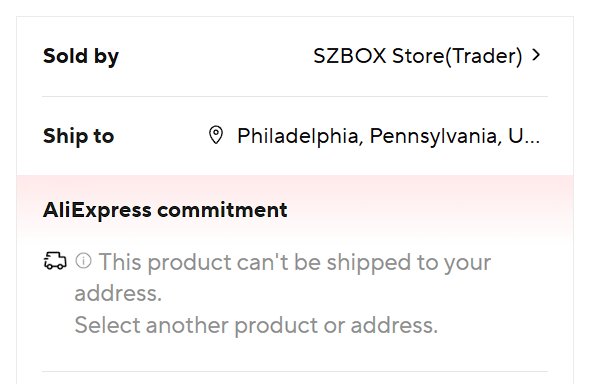Click the Sold by label
The width and height of the screenshot is (603, 384).
81,57
